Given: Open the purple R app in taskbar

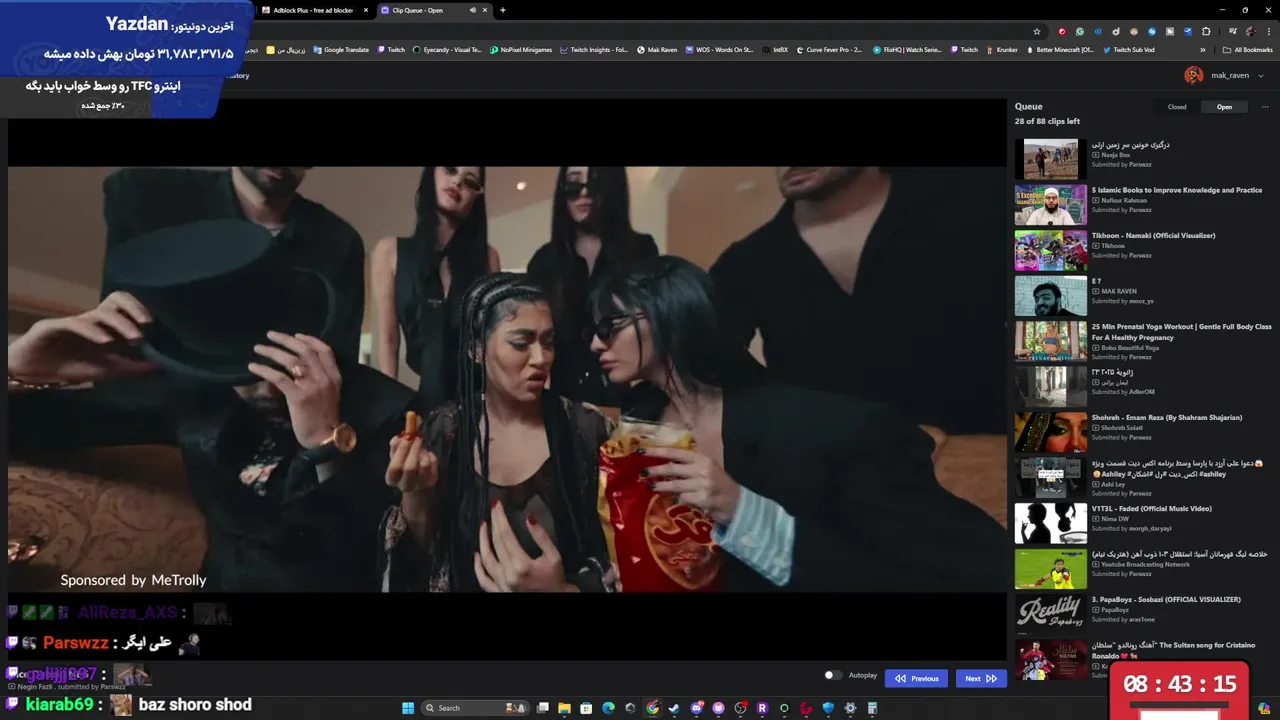Looking at the screenshot, I should tap(762, 708).
